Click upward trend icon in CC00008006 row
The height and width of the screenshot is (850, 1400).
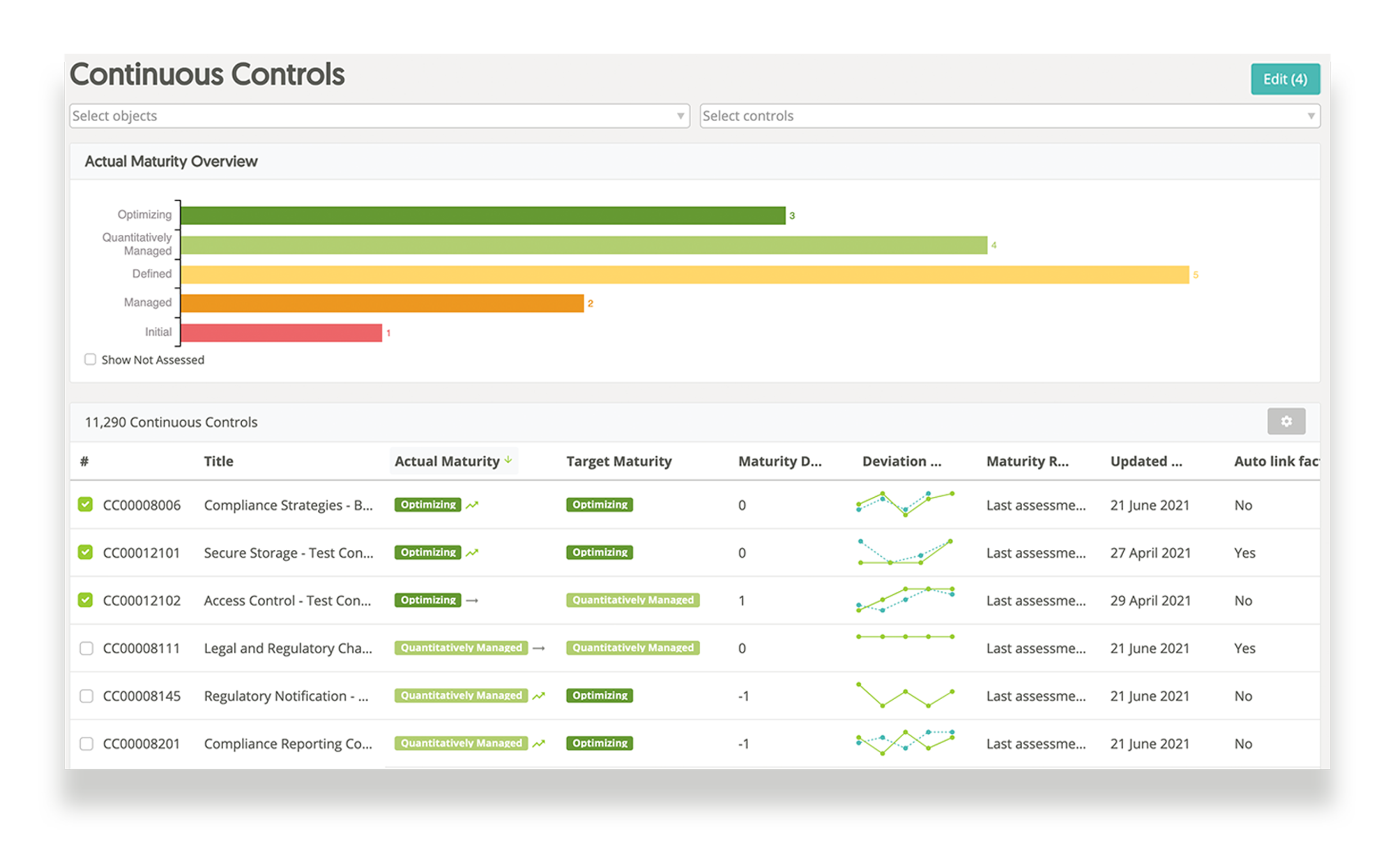point(472,505)
